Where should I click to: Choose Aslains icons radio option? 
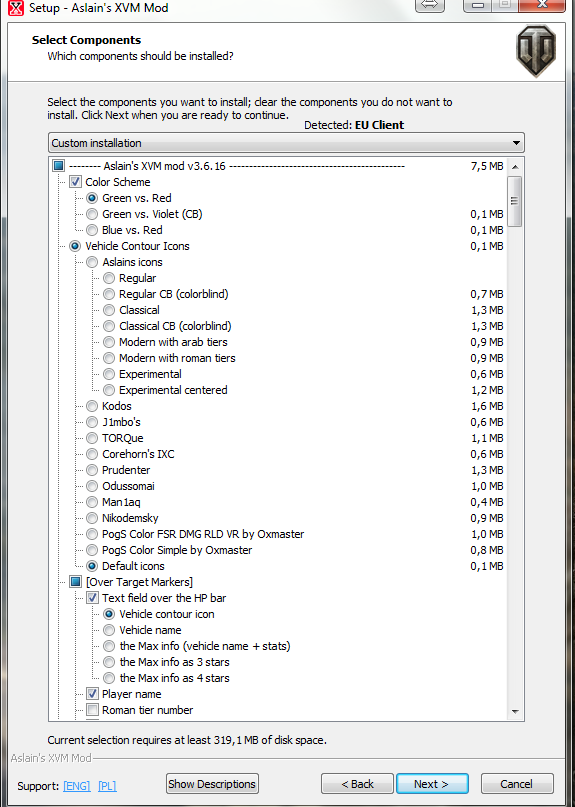[92, 262]
